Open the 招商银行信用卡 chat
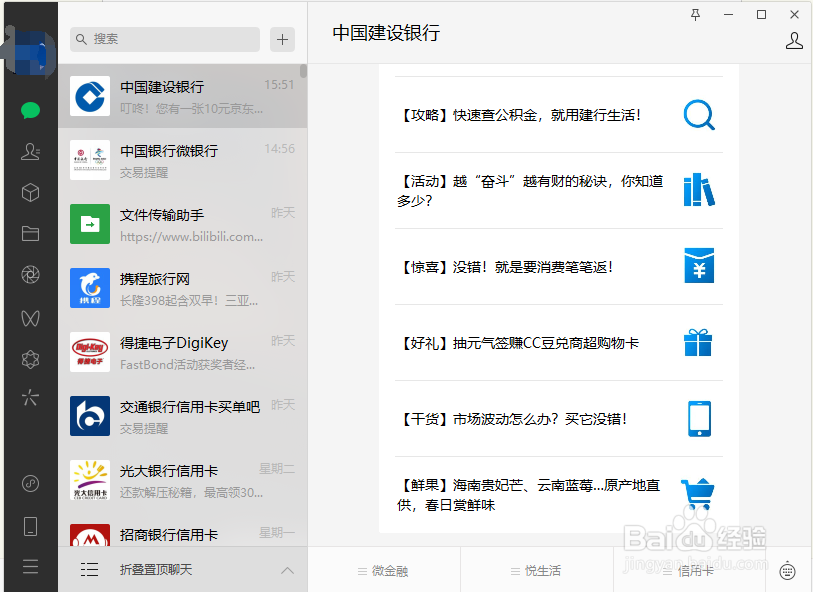 pos(182,529)
